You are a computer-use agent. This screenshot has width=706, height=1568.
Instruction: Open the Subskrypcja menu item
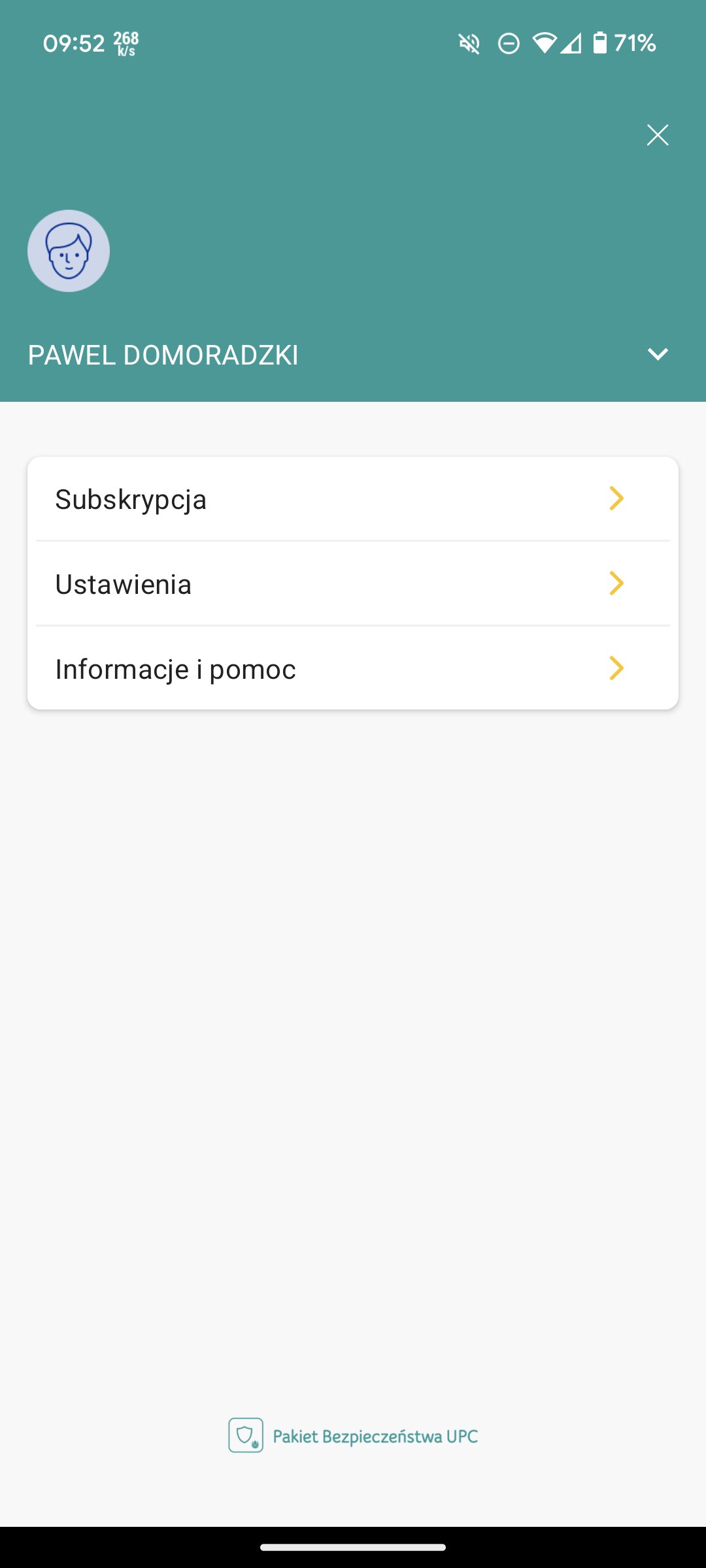pyautogui.click(x=131, y=500)
